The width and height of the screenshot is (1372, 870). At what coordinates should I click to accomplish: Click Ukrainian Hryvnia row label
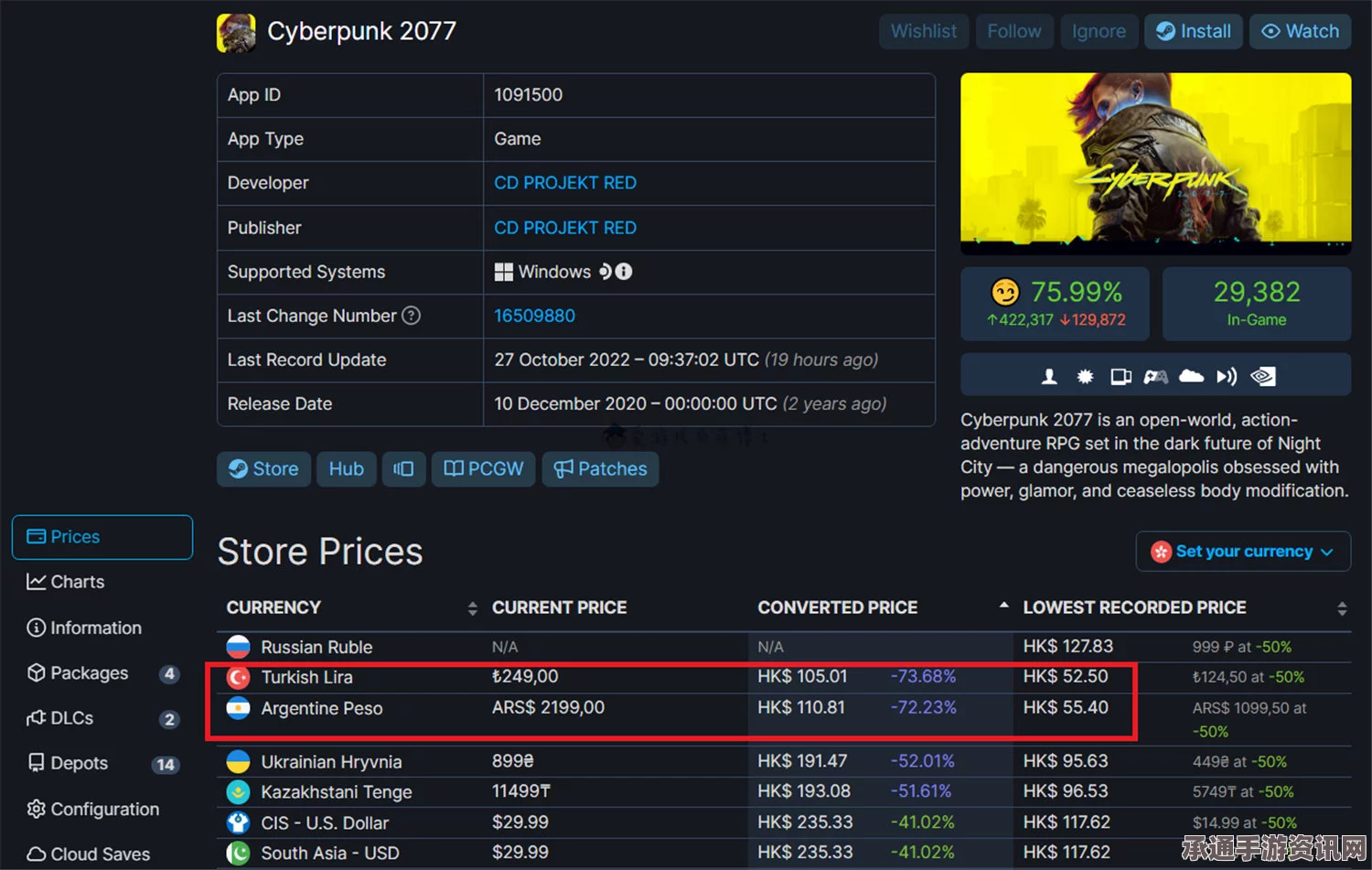[x=331, y=761]
